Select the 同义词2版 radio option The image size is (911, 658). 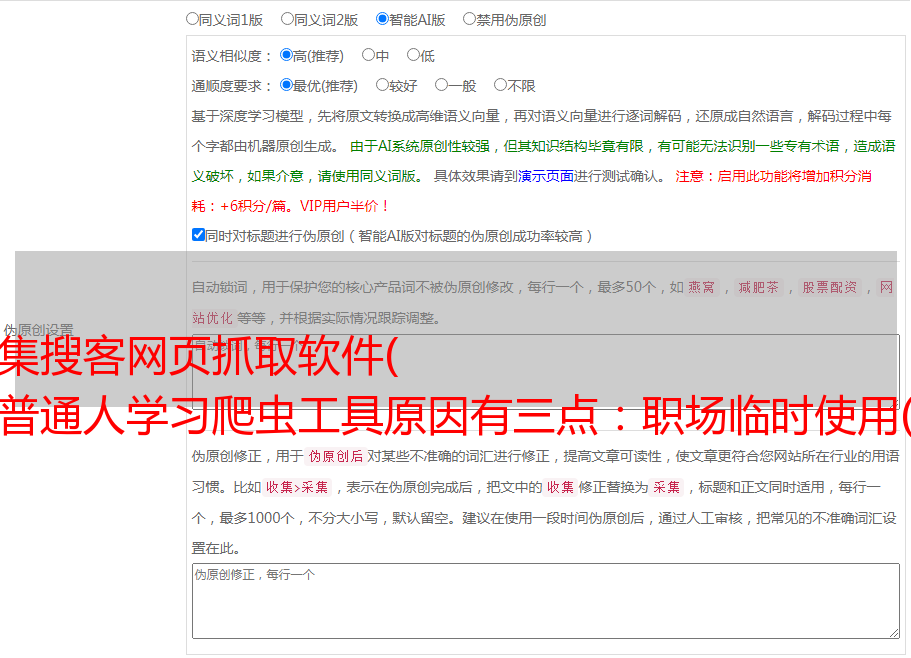click(287, 19)
